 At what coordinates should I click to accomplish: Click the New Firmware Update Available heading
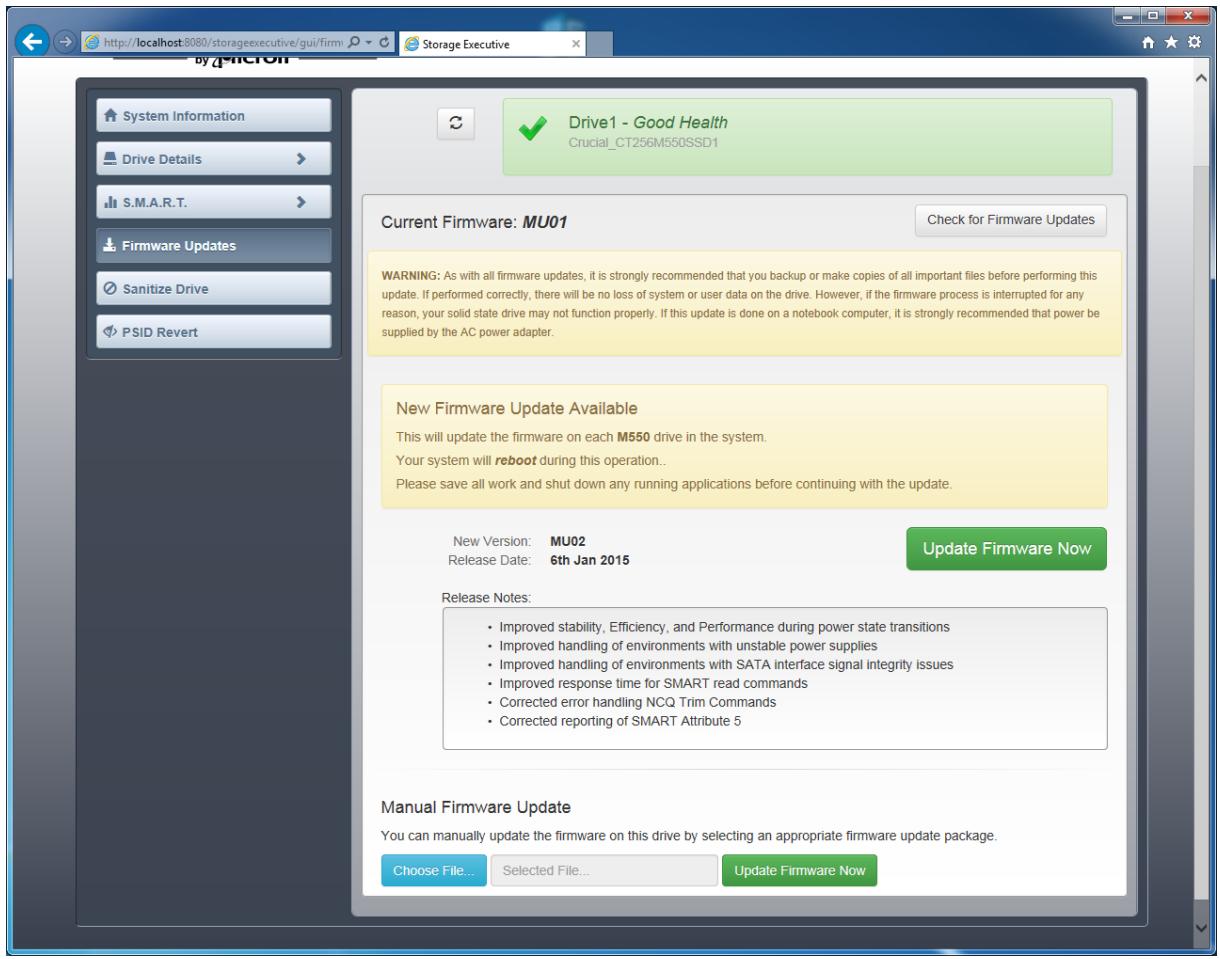coord(517,408)
